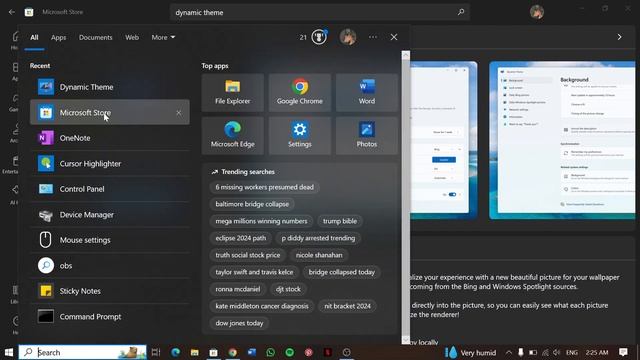Open Word from Top apps

coord(367,93)
